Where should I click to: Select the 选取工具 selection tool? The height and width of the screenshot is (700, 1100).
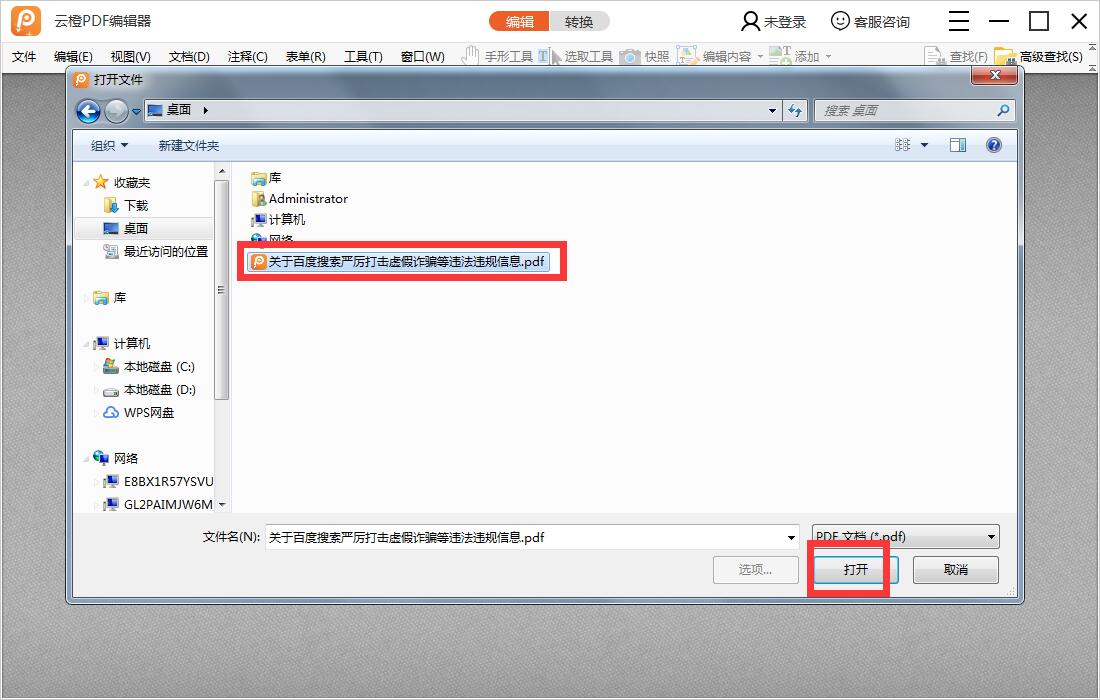tap(575, 56)
